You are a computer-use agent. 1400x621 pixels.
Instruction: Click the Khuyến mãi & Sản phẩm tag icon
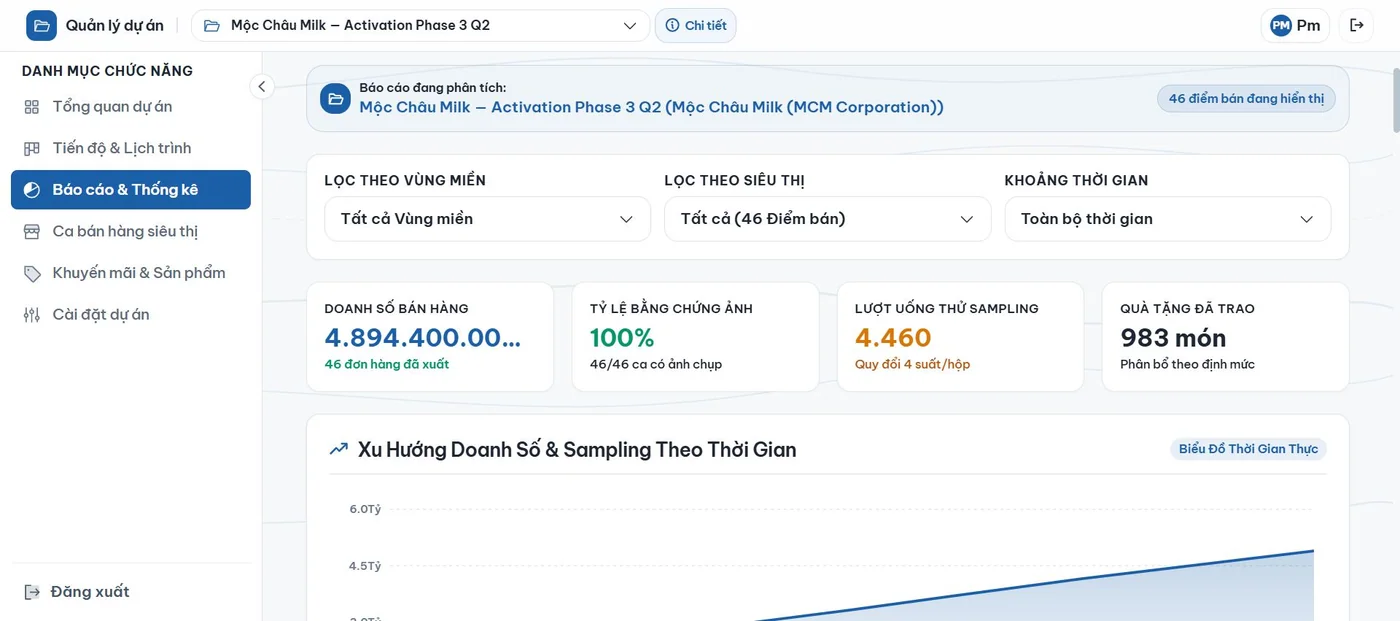click(x=32, y=273)
